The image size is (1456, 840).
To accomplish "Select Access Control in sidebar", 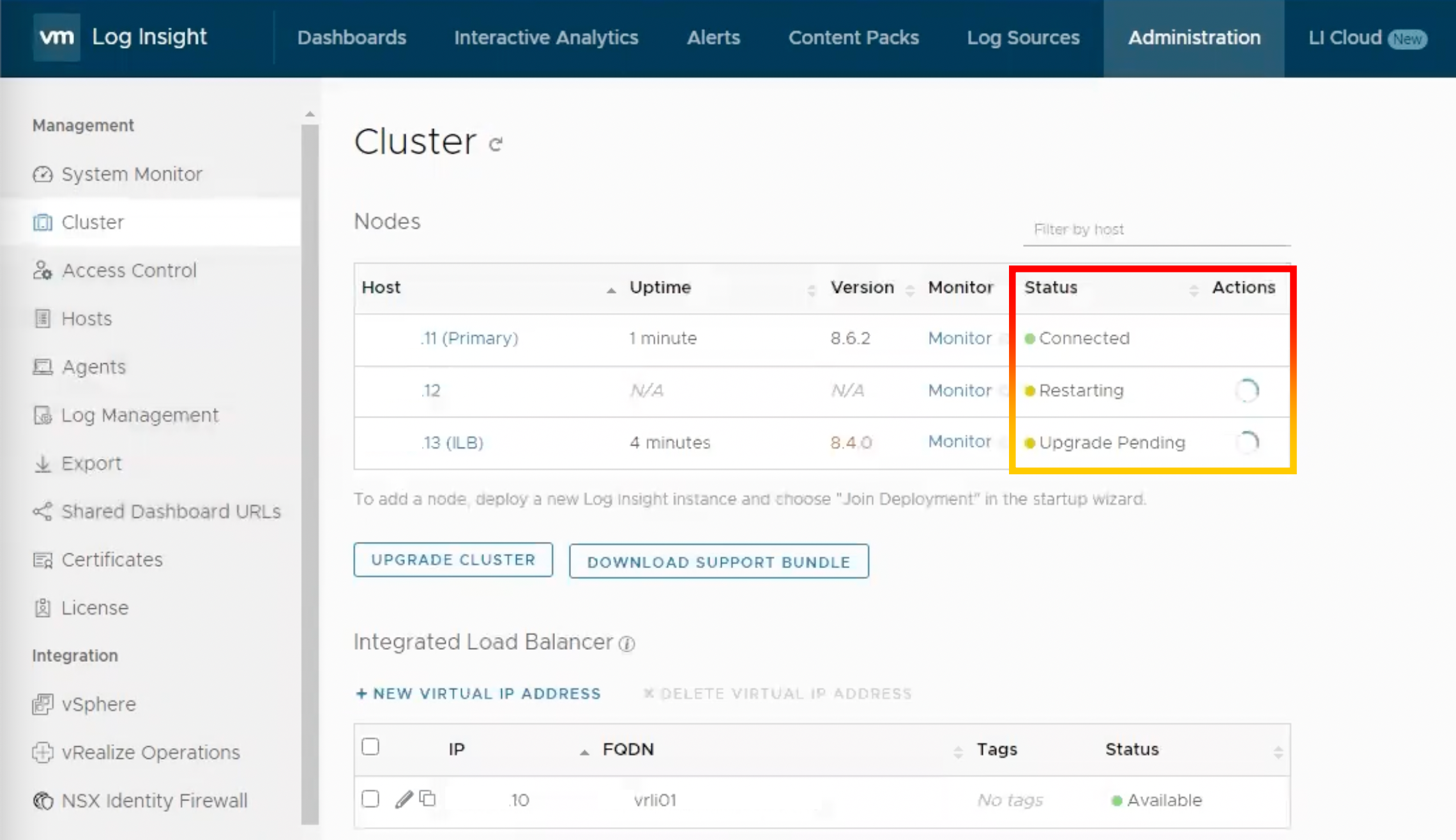I will [x=129, y=271].
